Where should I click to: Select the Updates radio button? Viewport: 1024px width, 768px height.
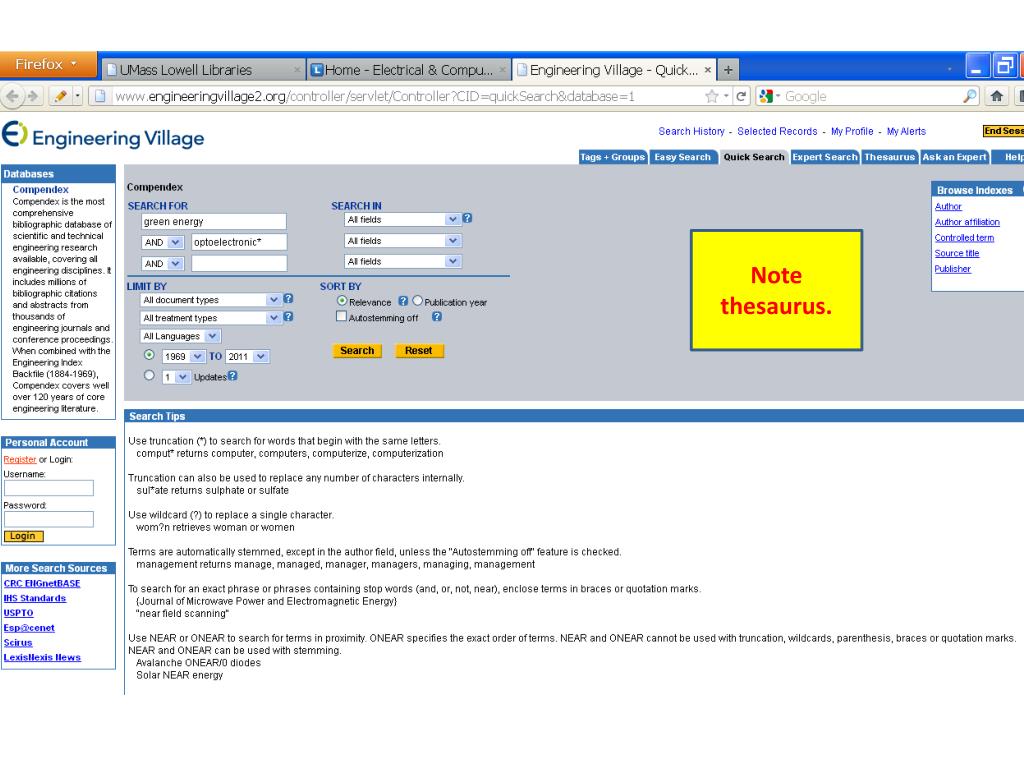149,376
